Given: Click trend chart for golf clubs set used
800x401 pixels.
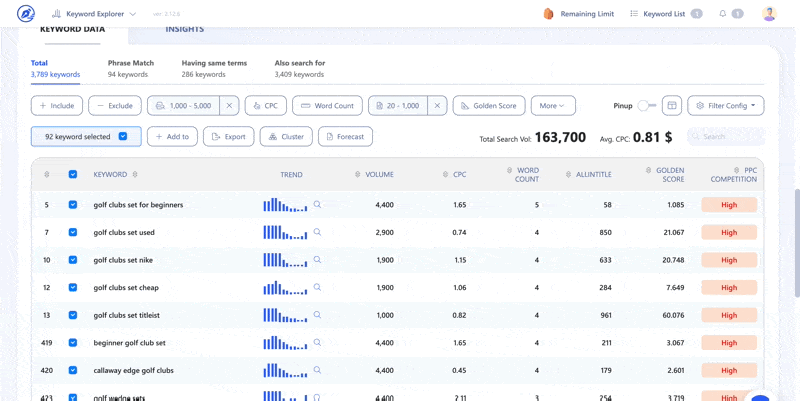Looking at the screenshot, I should coord(285,232).
